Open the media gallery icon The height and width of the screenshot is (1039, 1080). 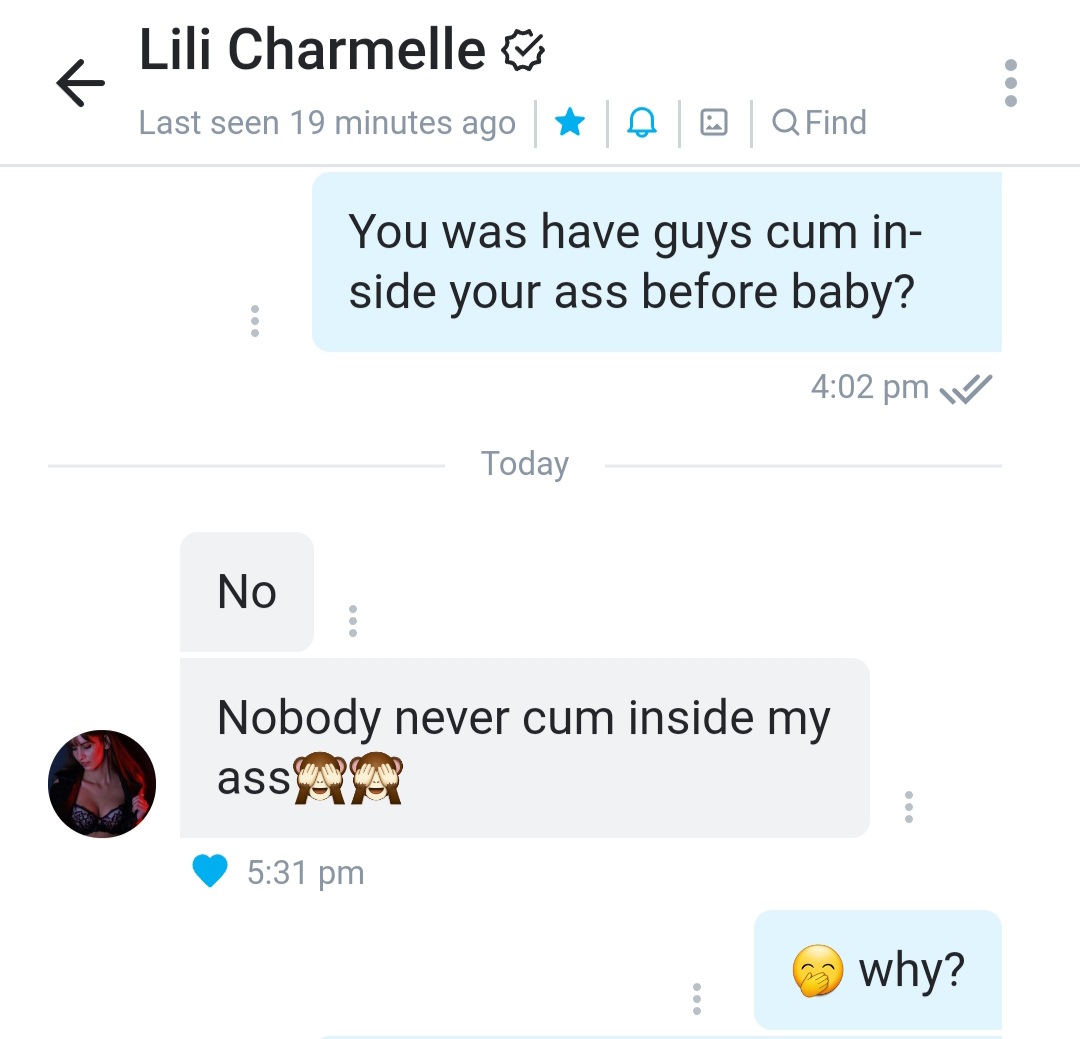point(714,123)
